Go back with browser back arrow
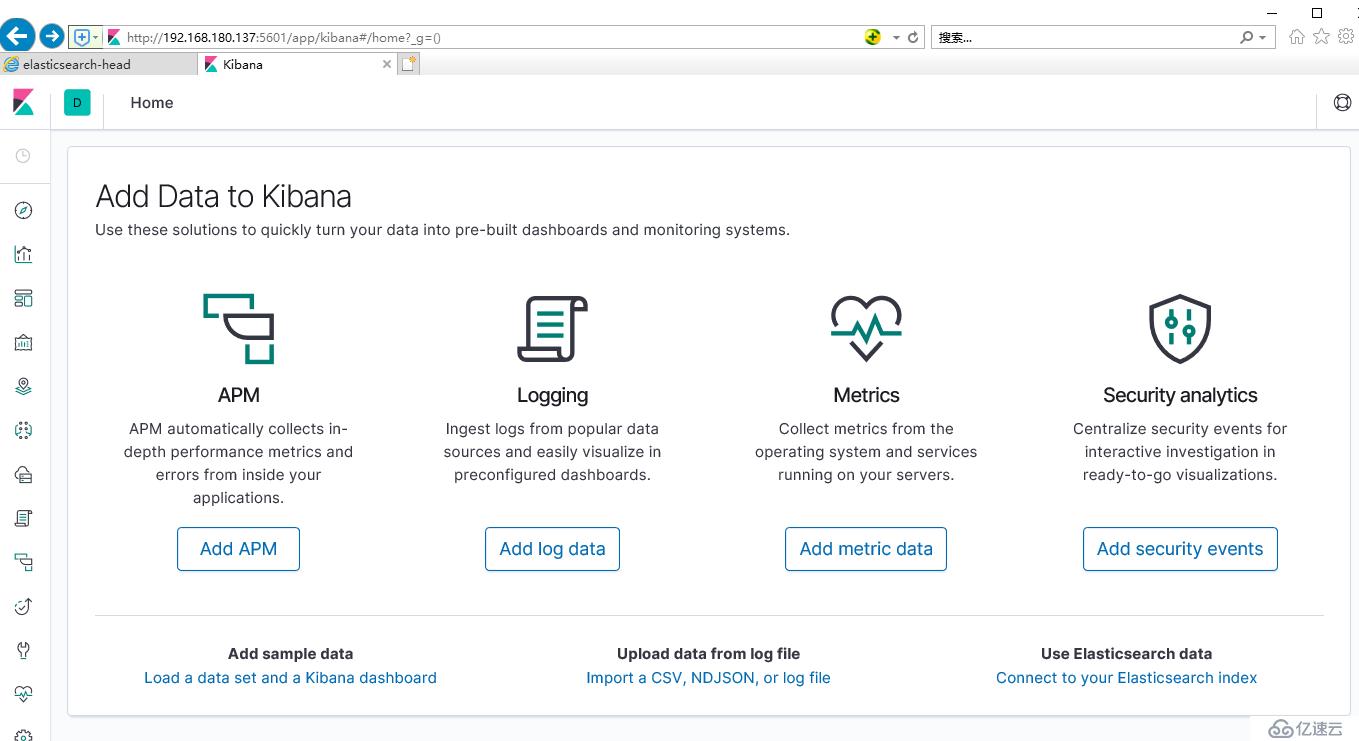Screen dimensions: 1359x741 pos(17,37)
